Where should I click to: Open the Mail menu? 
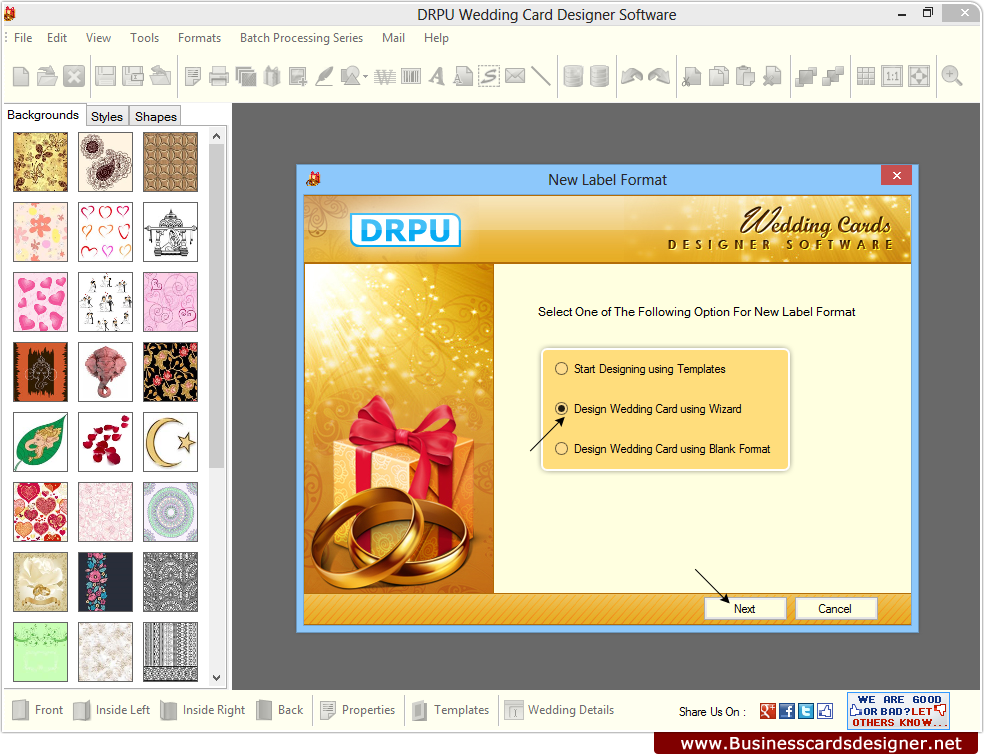[x=393, y=38]
